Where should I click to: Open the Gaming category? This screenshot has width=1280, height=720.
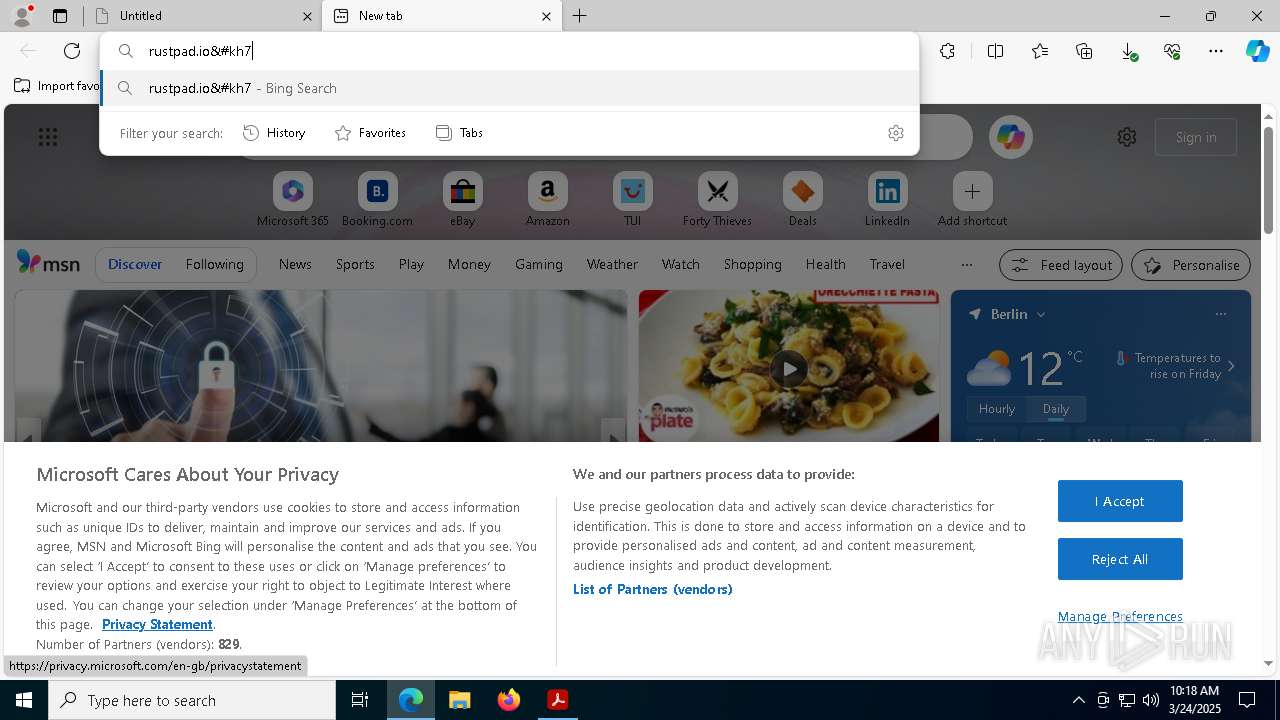(539, 264)
